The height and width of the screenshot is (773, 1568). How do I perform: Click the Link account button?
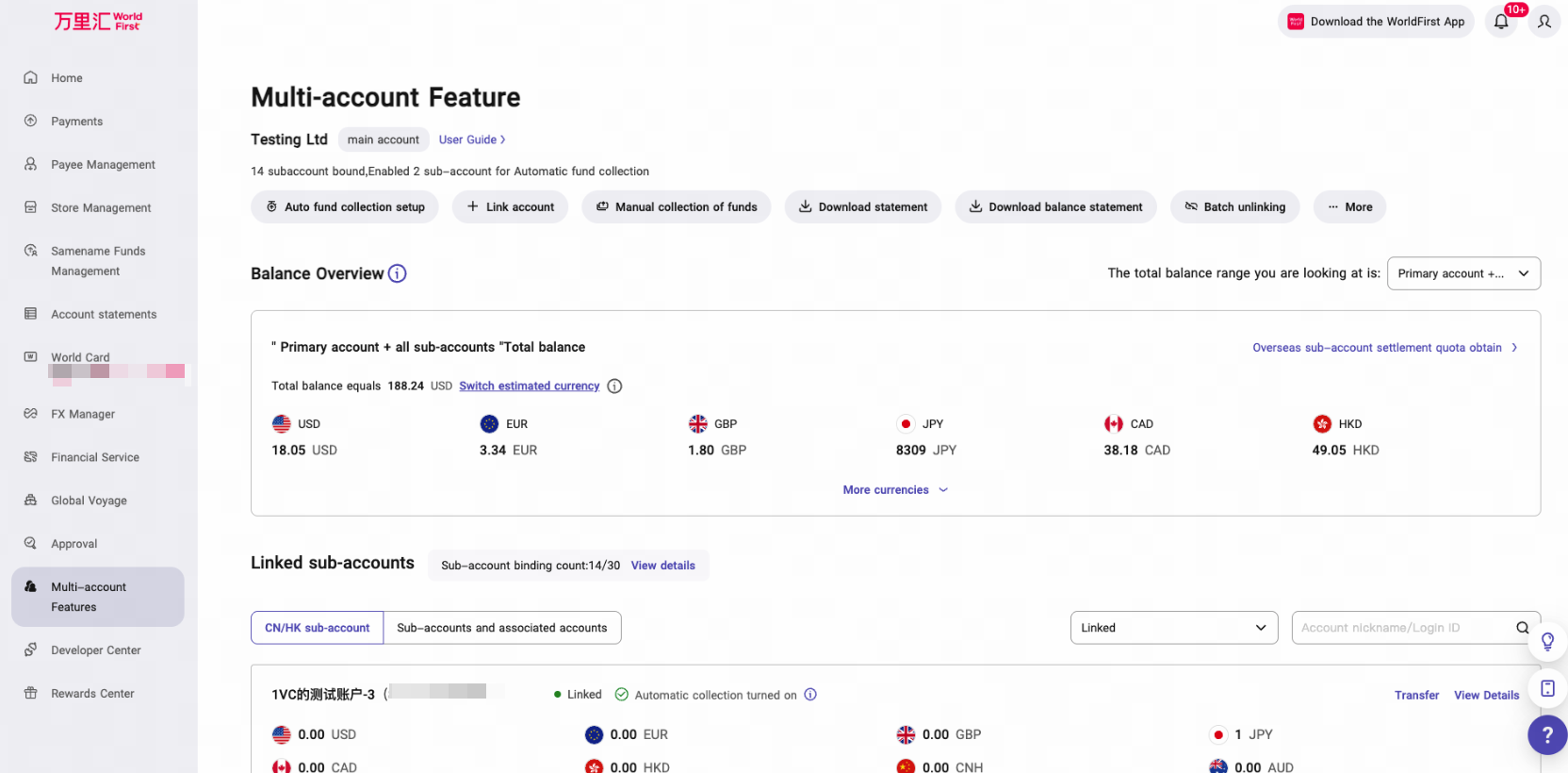pyautogui.click(x=510, y=206)
